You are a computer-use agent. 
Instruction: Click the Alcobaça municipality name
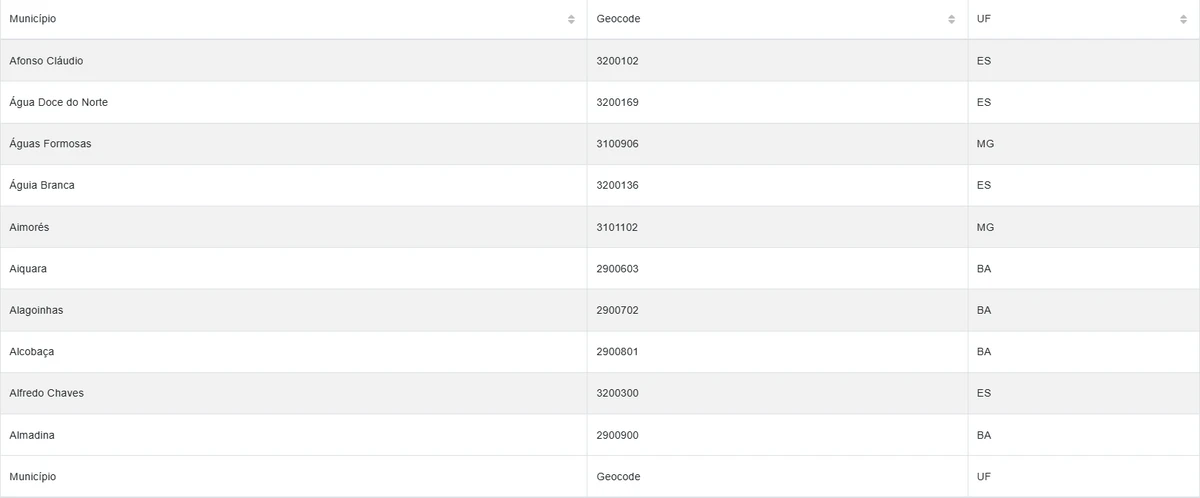(x=34, y=352)
